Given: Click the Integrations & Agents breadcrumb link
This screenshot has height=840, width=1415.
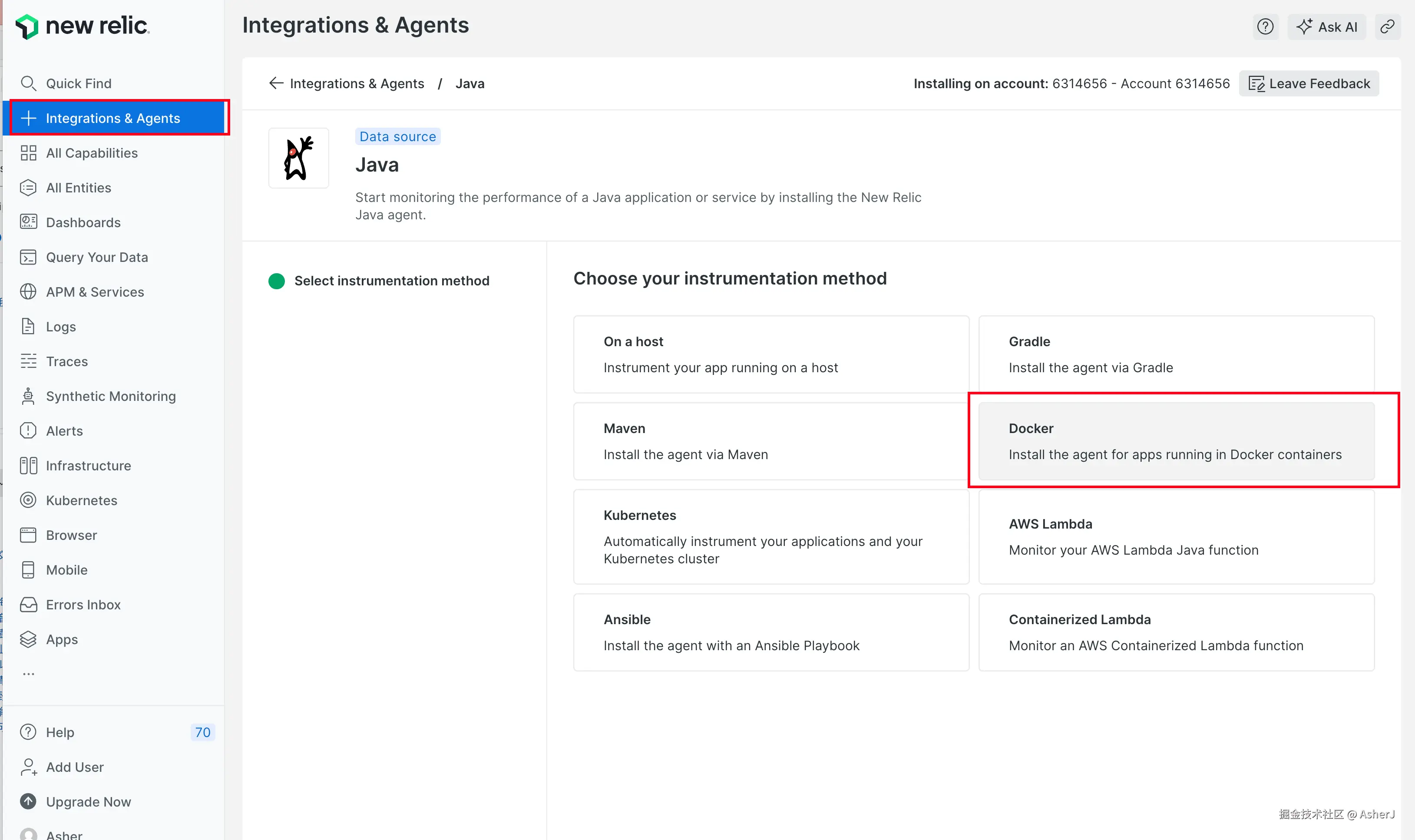Looking at the screenshot, I should 357,83.
